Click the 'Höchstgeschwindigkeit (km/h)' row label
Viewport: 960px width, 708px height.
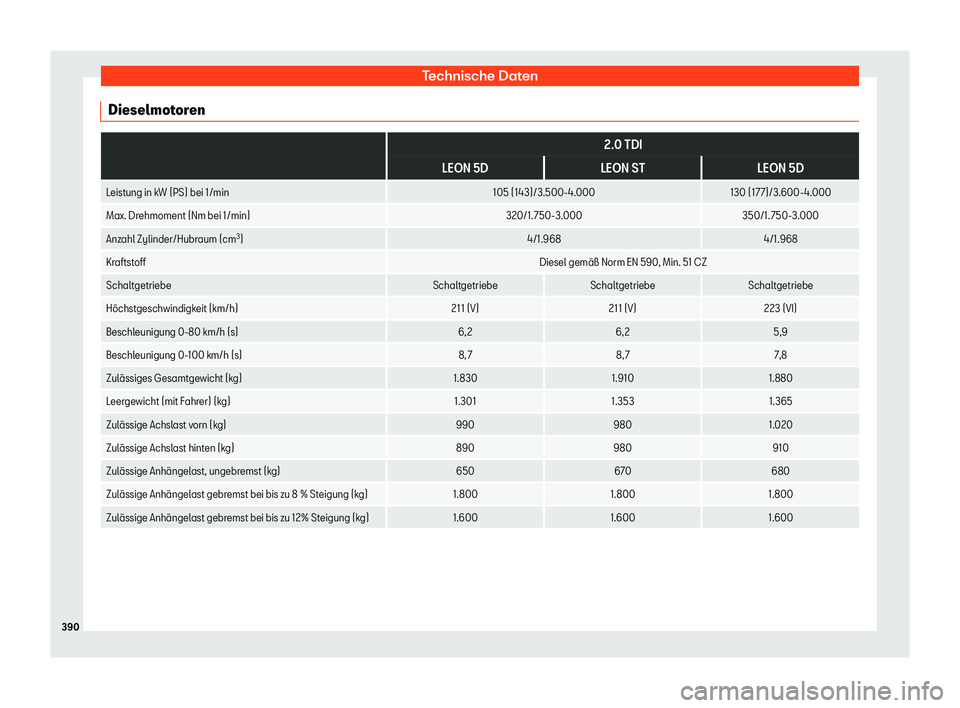coord(172,309)
